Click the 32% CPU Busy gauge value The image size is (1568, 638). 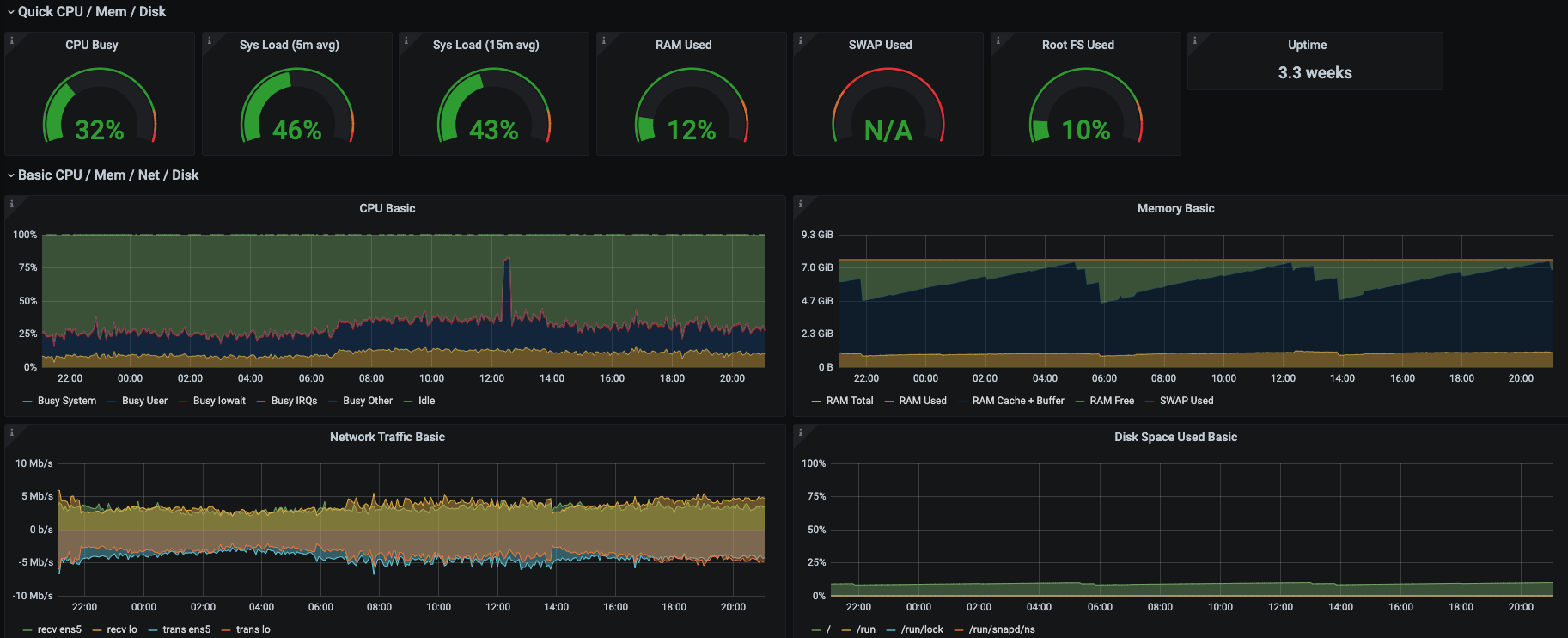100,130
